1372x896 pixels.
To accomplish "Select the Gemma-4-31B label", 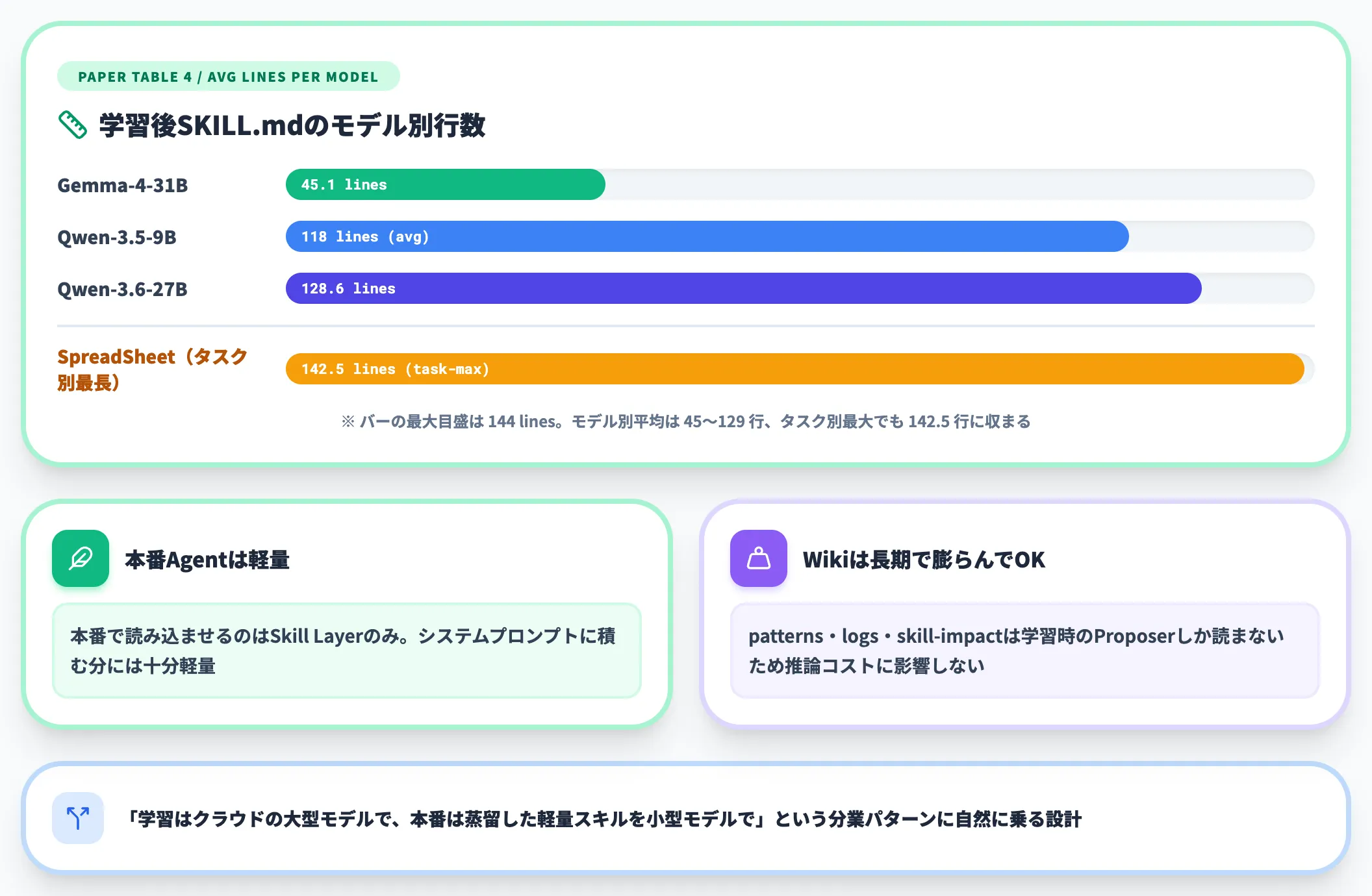I will (123, 185).
